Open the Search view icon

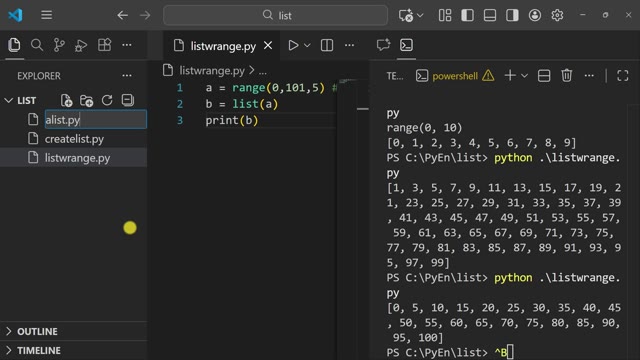coord(37,45)
